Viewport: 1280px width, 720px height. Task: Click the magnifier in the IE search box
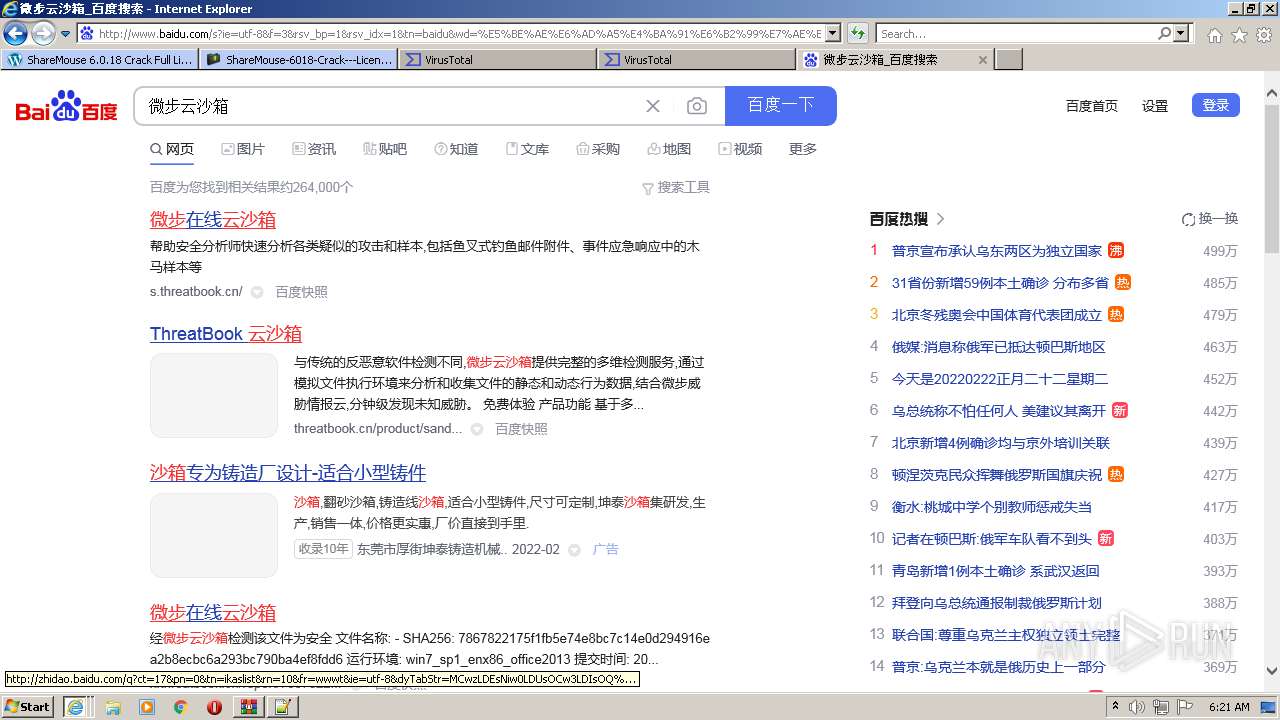1164,33
